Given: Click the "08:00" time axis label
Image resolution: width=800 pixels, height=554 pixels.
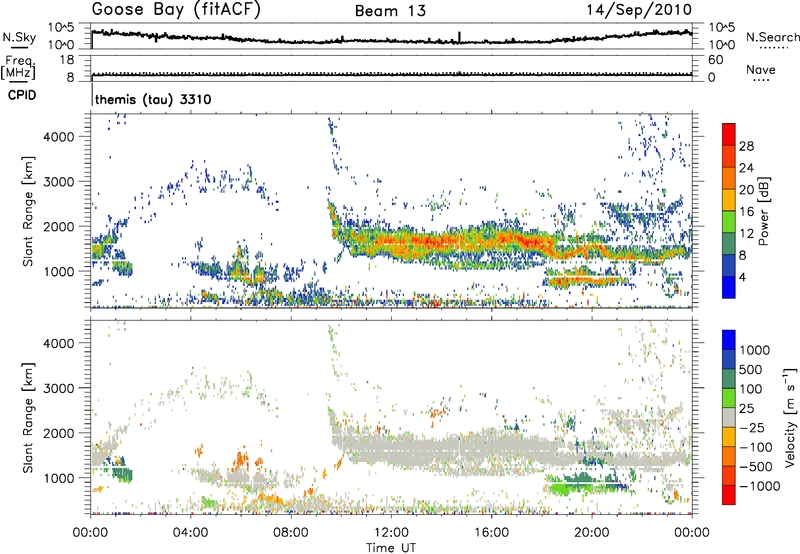Looking at the screenshot, I should pyautogui.click(x=290, y=533).
